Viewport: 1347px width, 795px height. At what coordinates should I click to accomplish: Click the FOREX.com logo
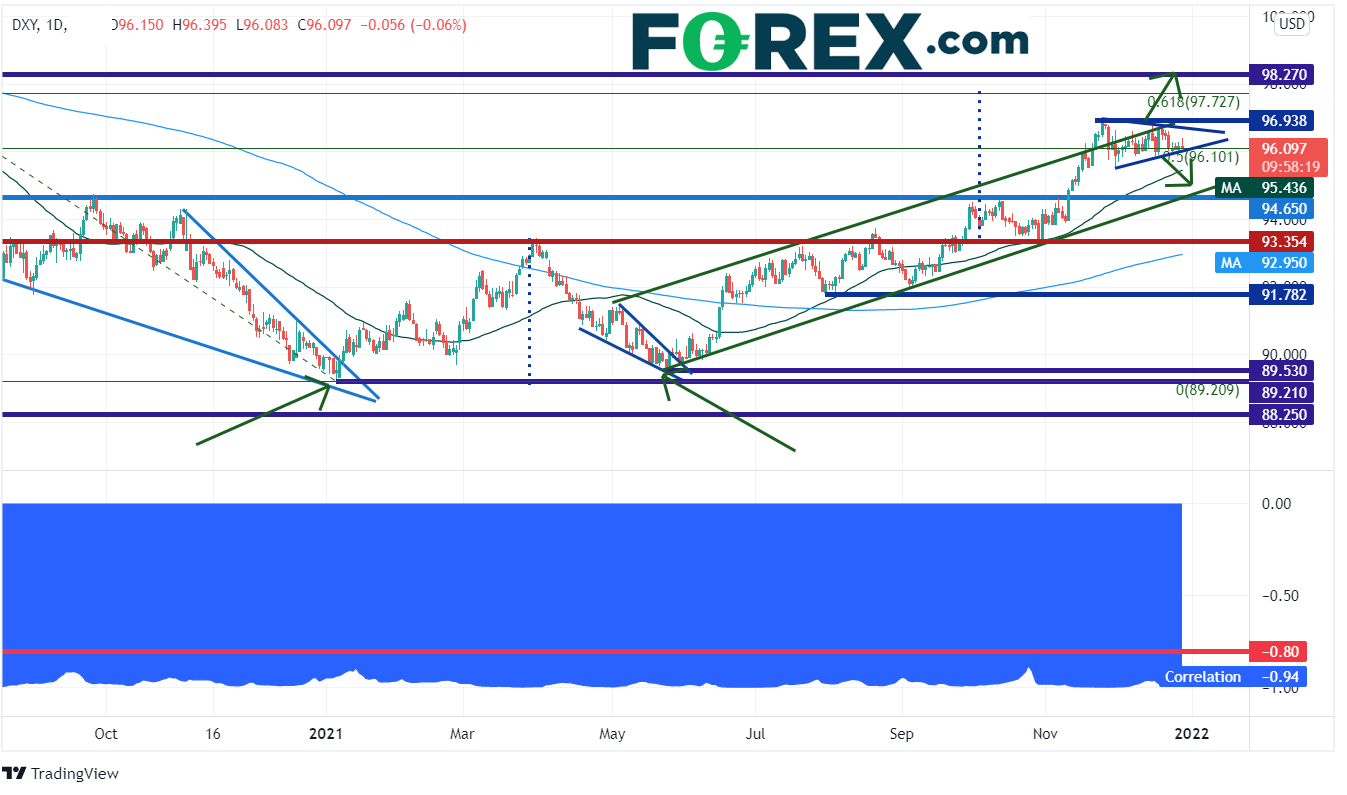[829, 41]
